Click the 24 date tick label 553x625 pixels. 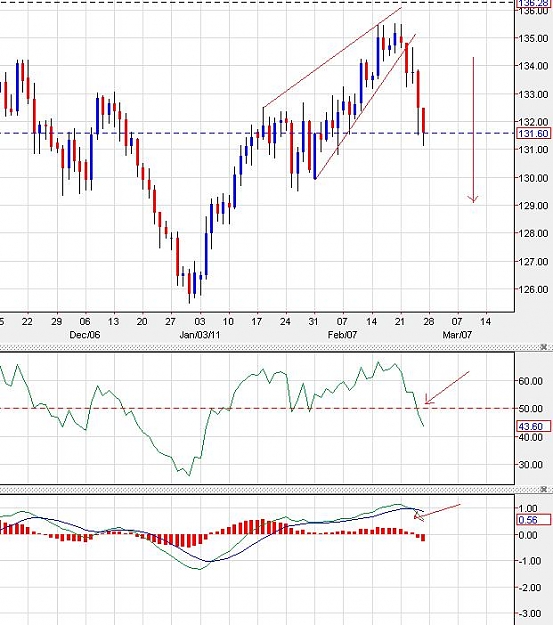point(285,321)
